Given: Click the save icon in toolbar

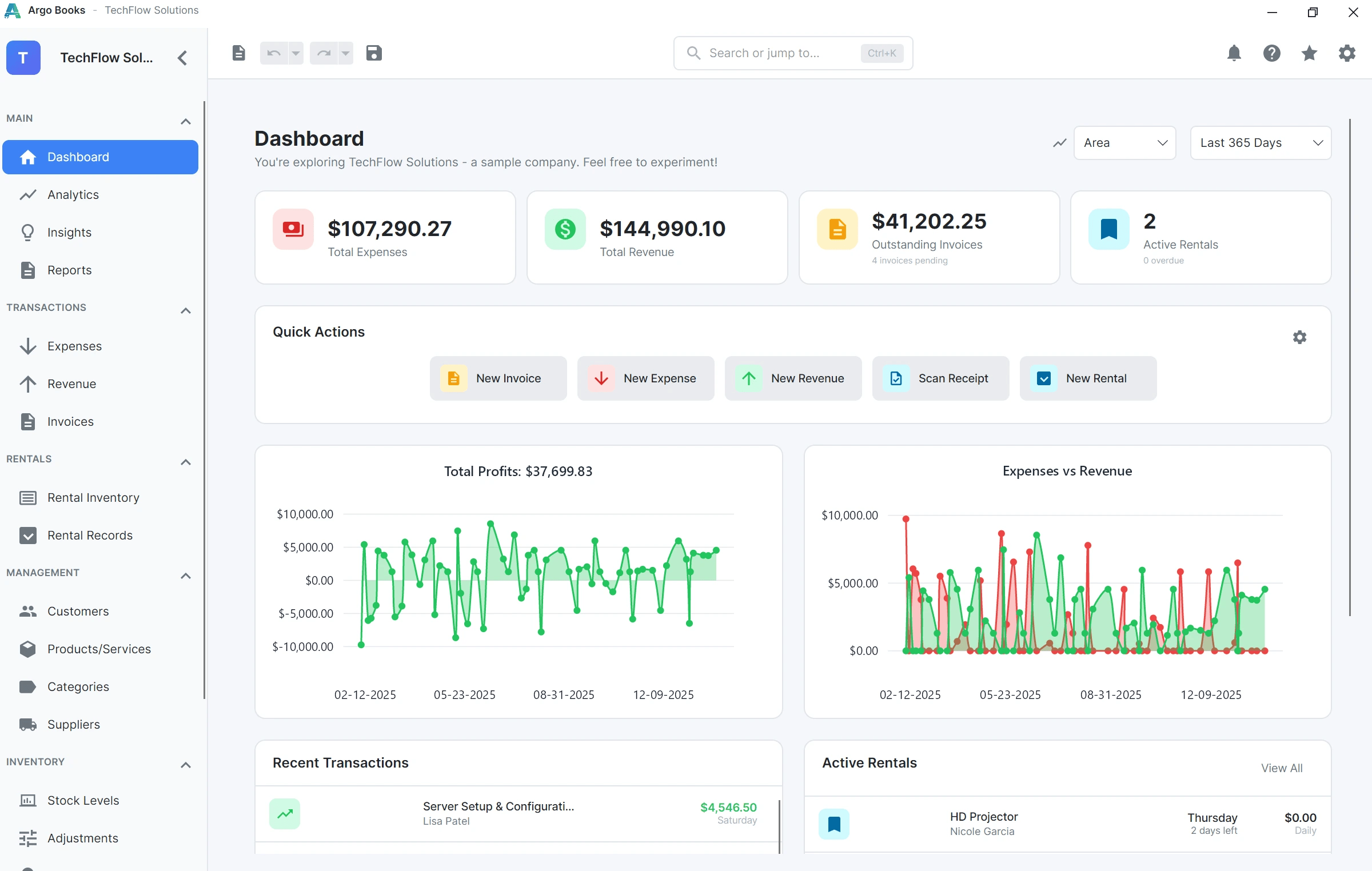Looking at the screenshot, I should tap(374, 53).
